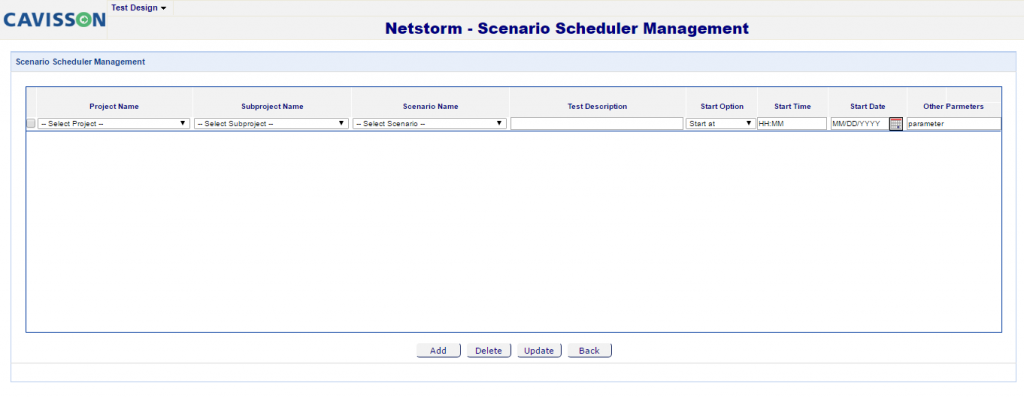Click the Cavisson logo
Image resolution: width=1024 pixels, height=398 pixels.
pos(54,20)
